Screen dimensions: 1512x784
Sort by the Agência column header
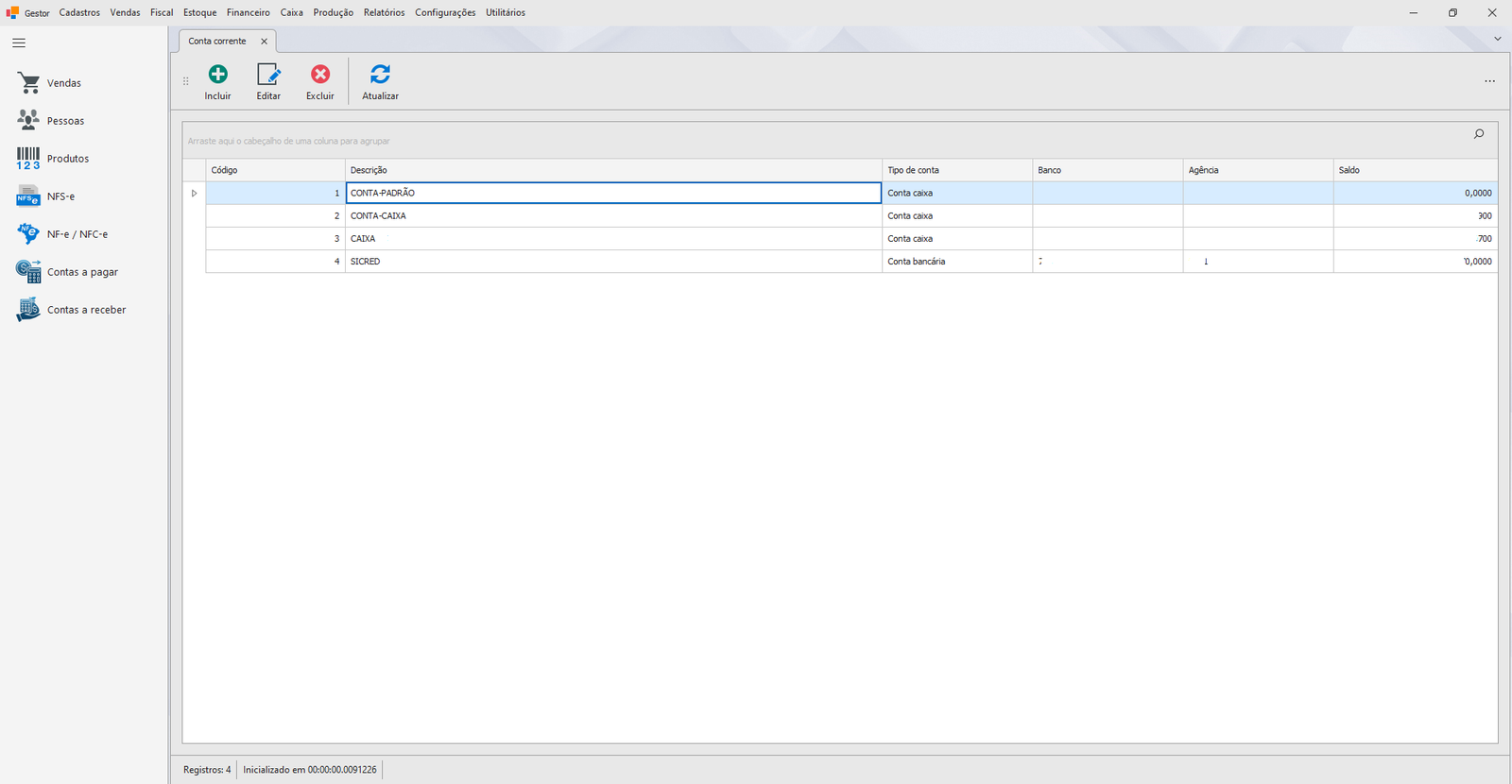1258,170
